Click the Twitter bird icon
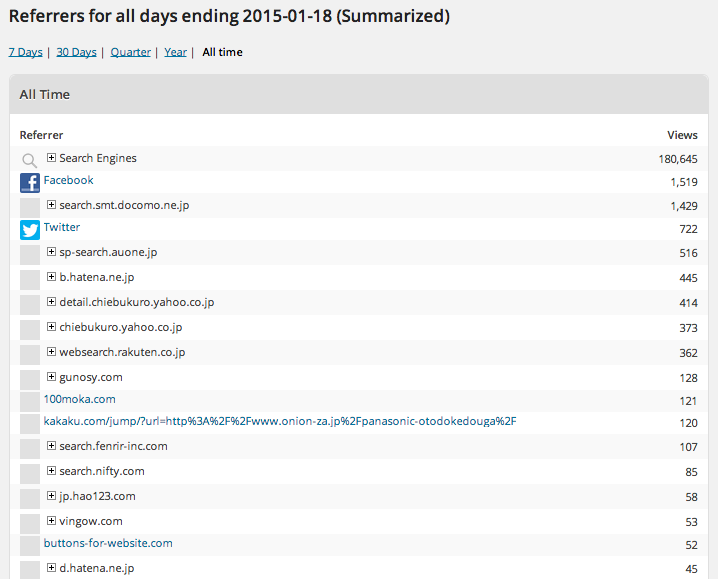Viewport: 718px width, 579px height. pyautogui.click(x=30, y=230)
